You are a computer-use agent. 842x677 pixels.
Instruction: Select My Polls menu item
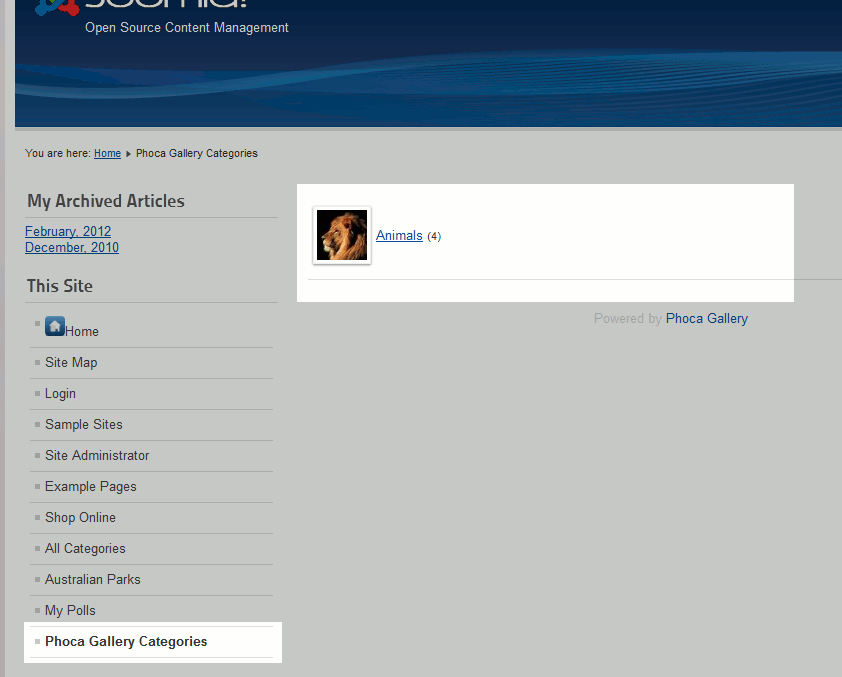(70, 610)
